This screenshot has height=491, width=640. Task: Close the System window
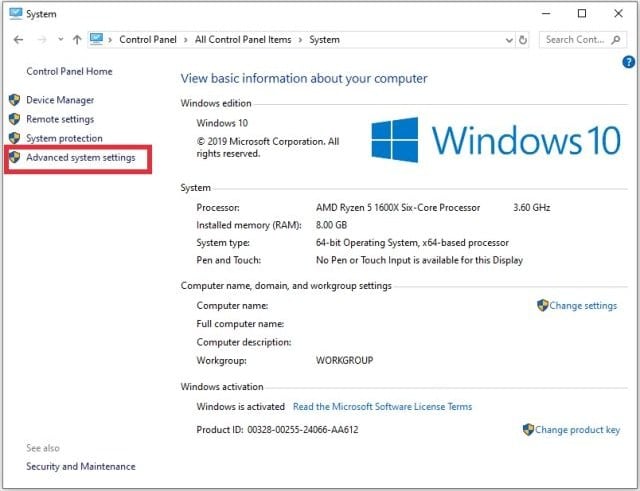coord(618,13)
